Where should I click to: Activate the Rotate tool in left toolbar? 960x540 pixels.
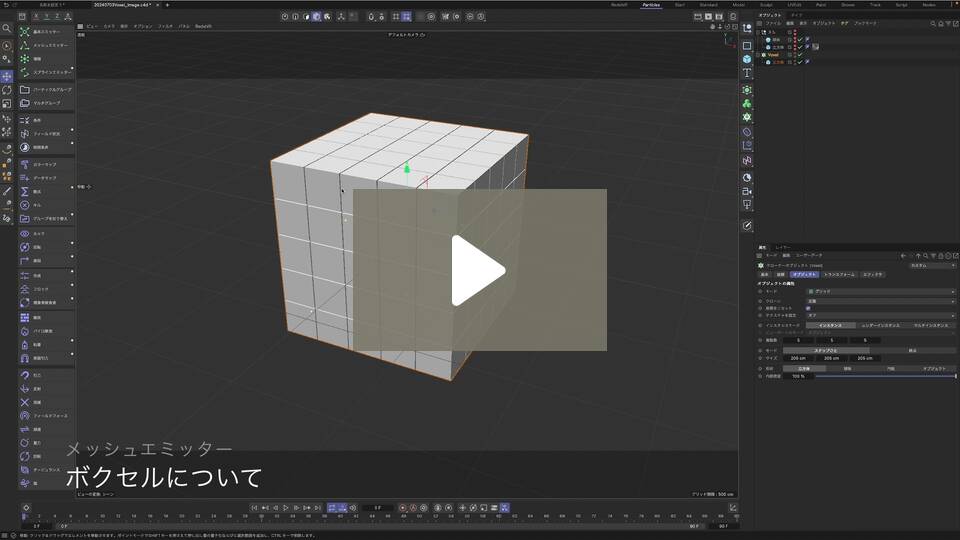point(7,90)
